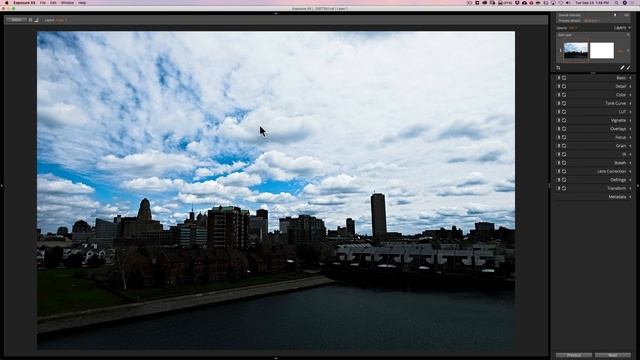This screenshot has width=640, height=360.
Task: Click the Layout label in top toolbar
Action: click(49, 20)
